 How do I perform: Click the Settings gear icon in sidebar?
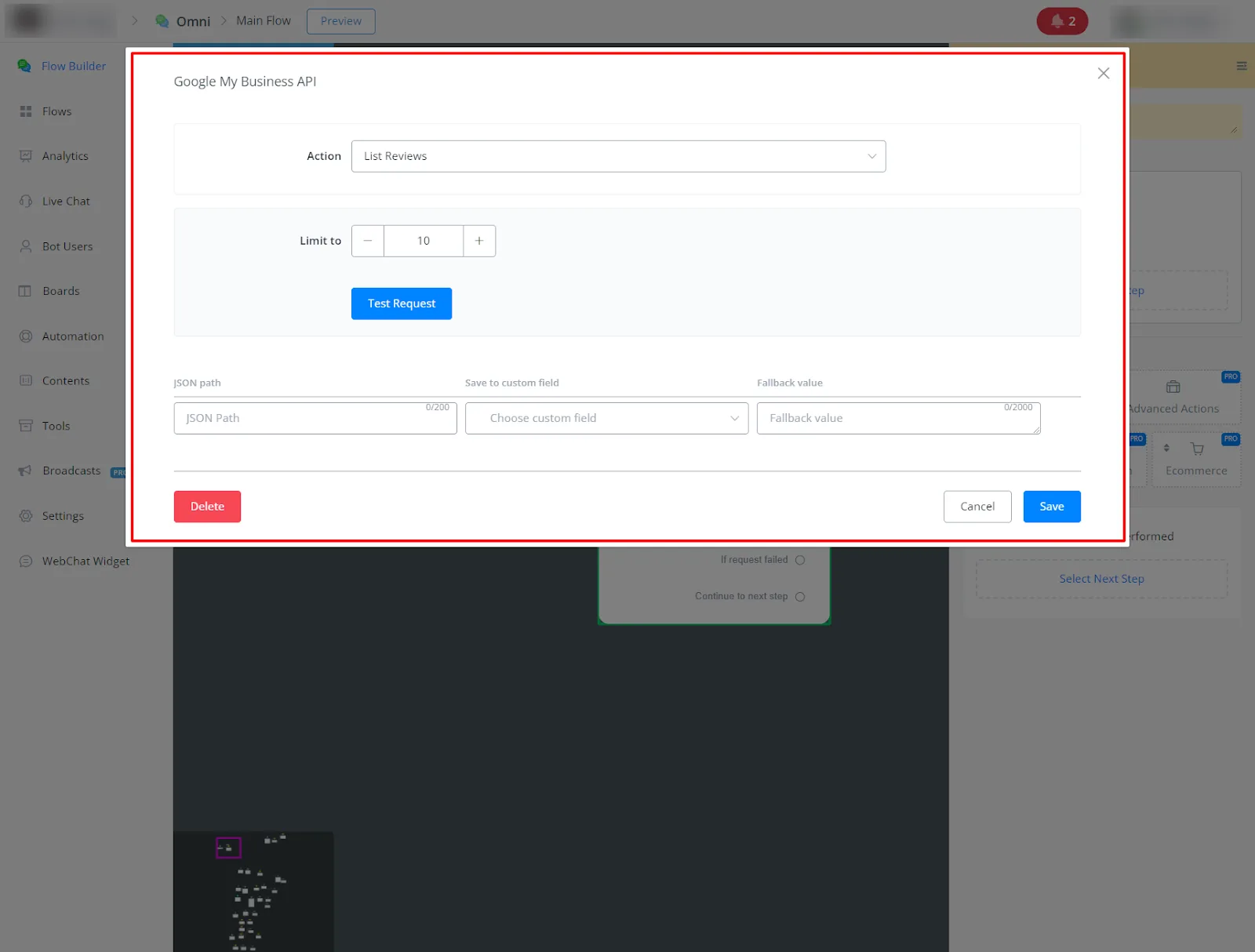tap(26, 516)
